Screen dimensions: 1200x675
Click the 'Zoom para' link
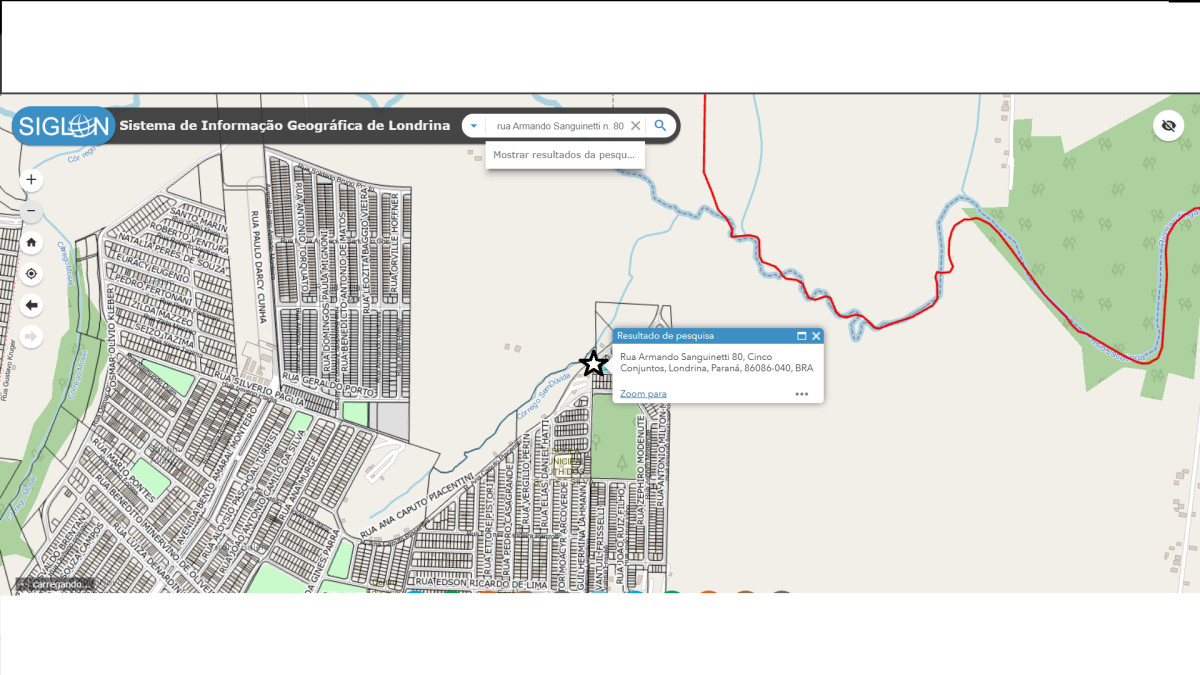[x=643, y=394]
